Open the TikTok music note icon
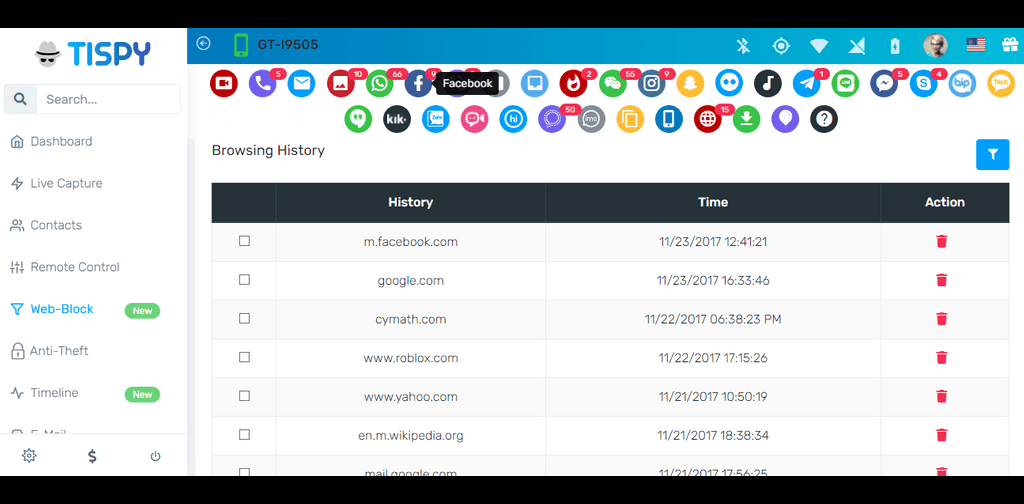Image resolution: width=1024 pixels, height=504 pixels. (x=768, y=84)
